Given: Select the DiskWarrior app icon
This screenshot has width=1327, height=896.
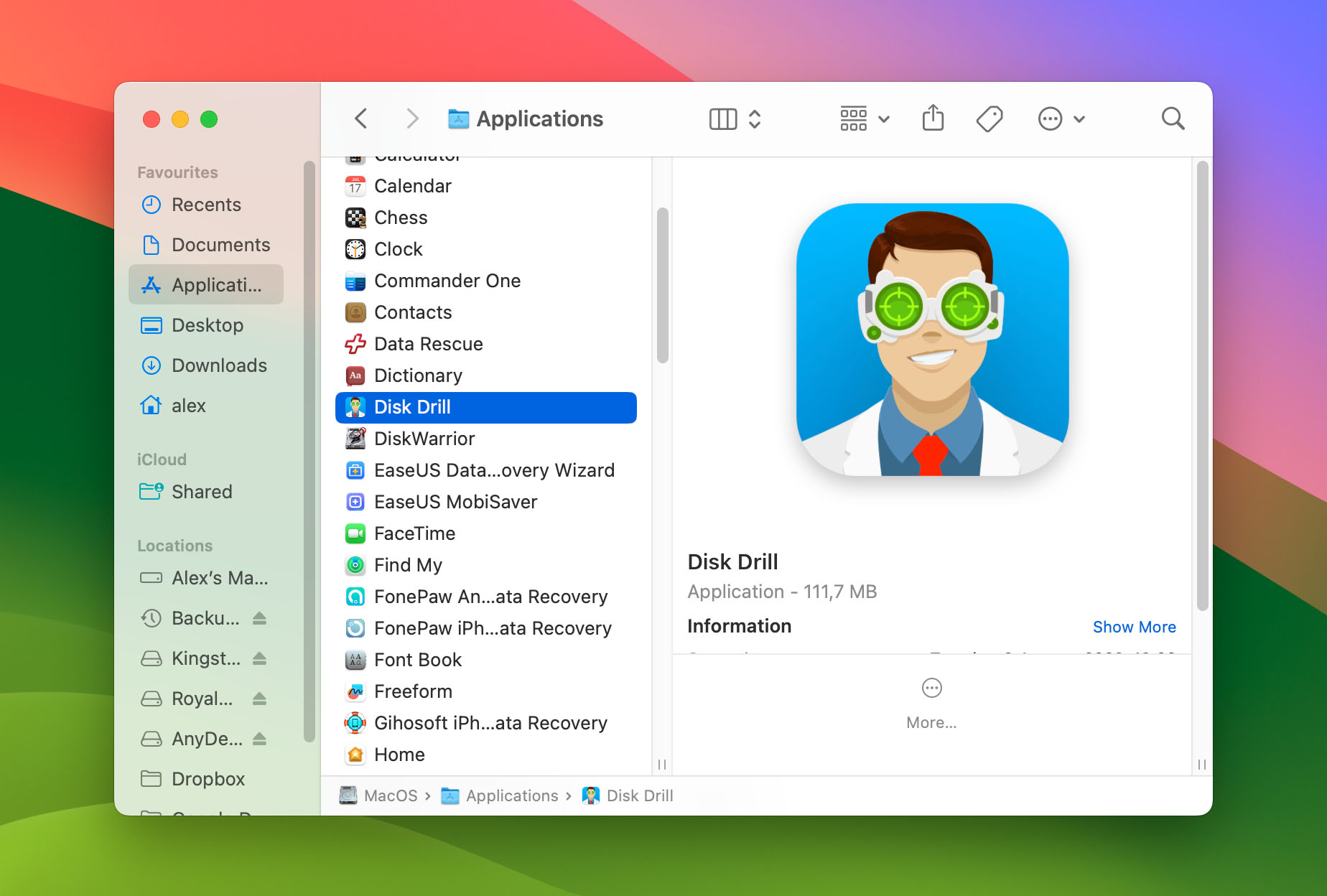Looking at the screenshot, I should pos(355,439).
